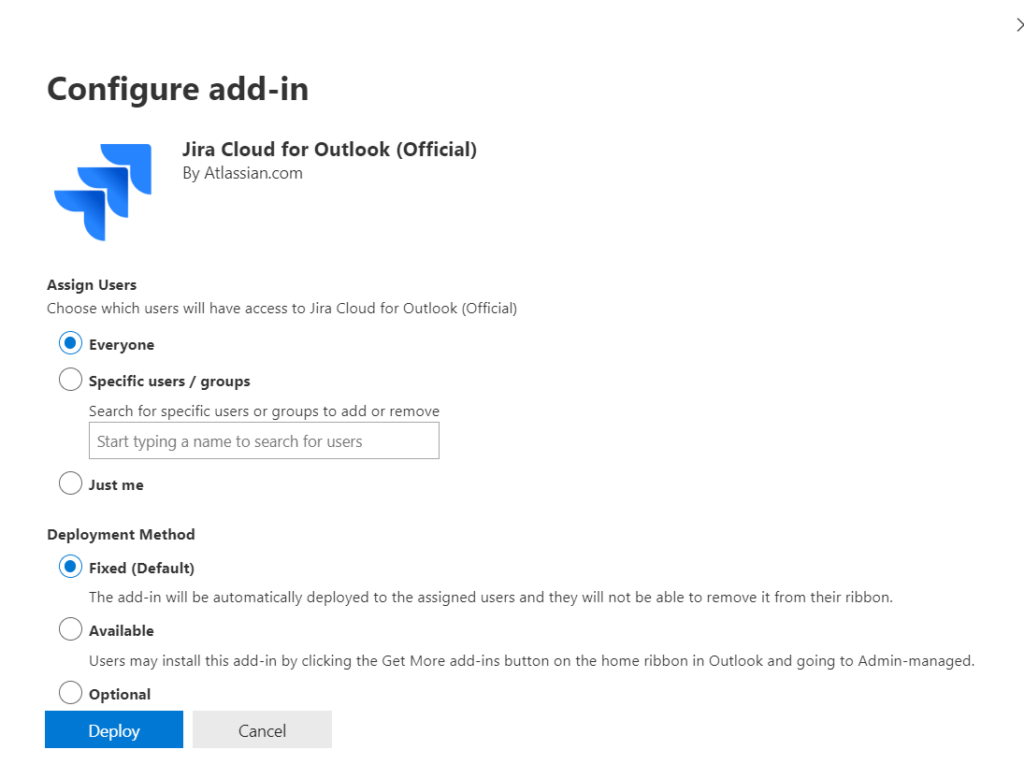Viewport: 1024px width, 764px height.
Task: Pick Fixed (Default) deployment method
Action: pyautogui.click(x=71, y=566)
